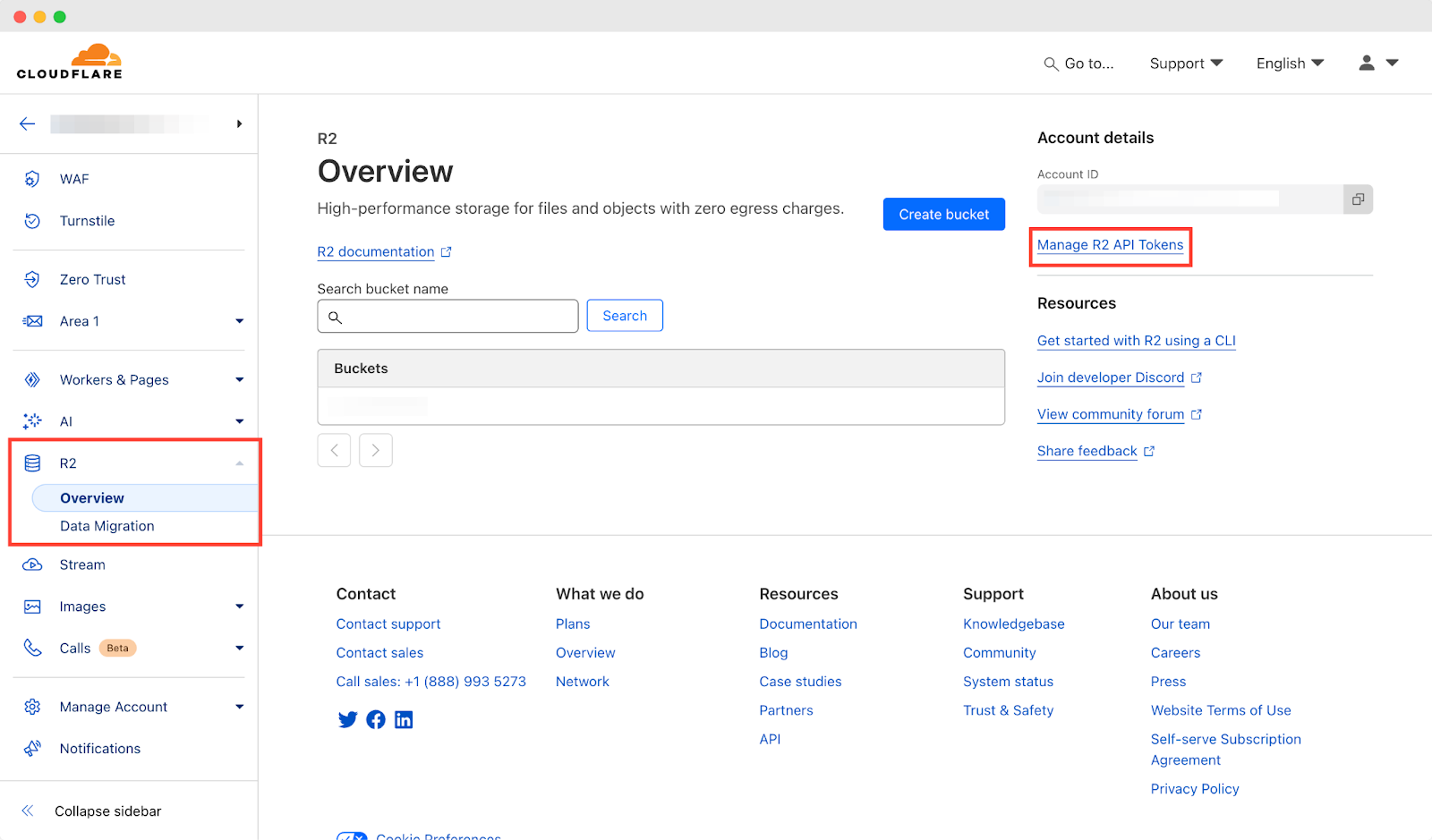
Task: Click the copy Account ID icon
Action: (1357, 199)
